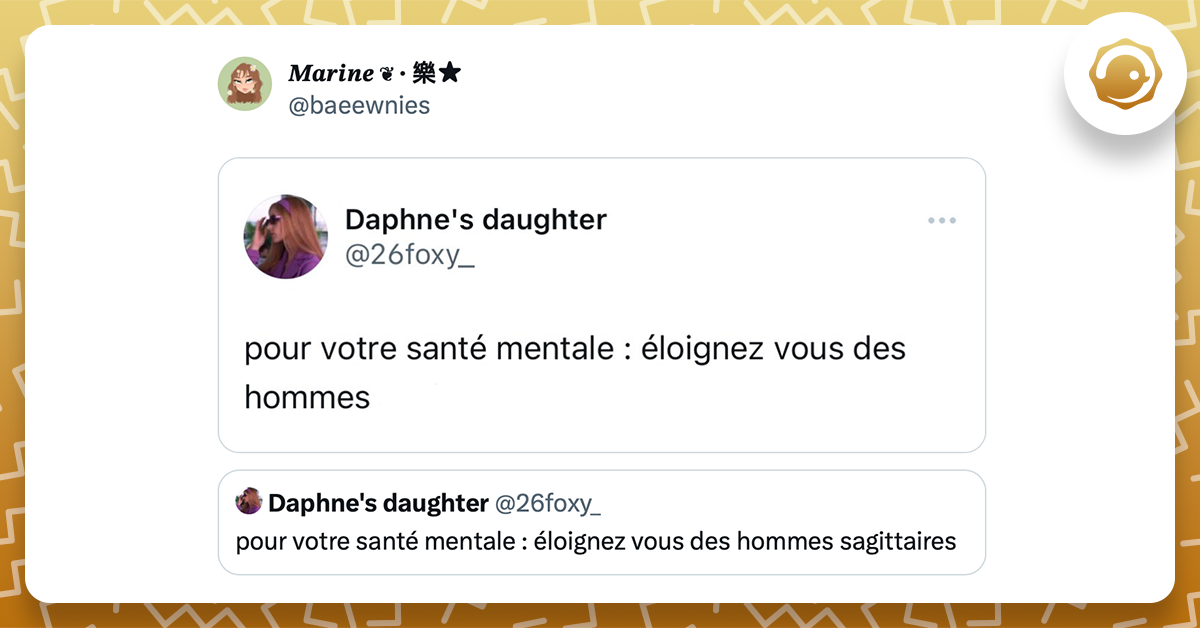Click the 樂 character in Marine's name
This screenshot has width=1200, height=628.
click(425, 71)
